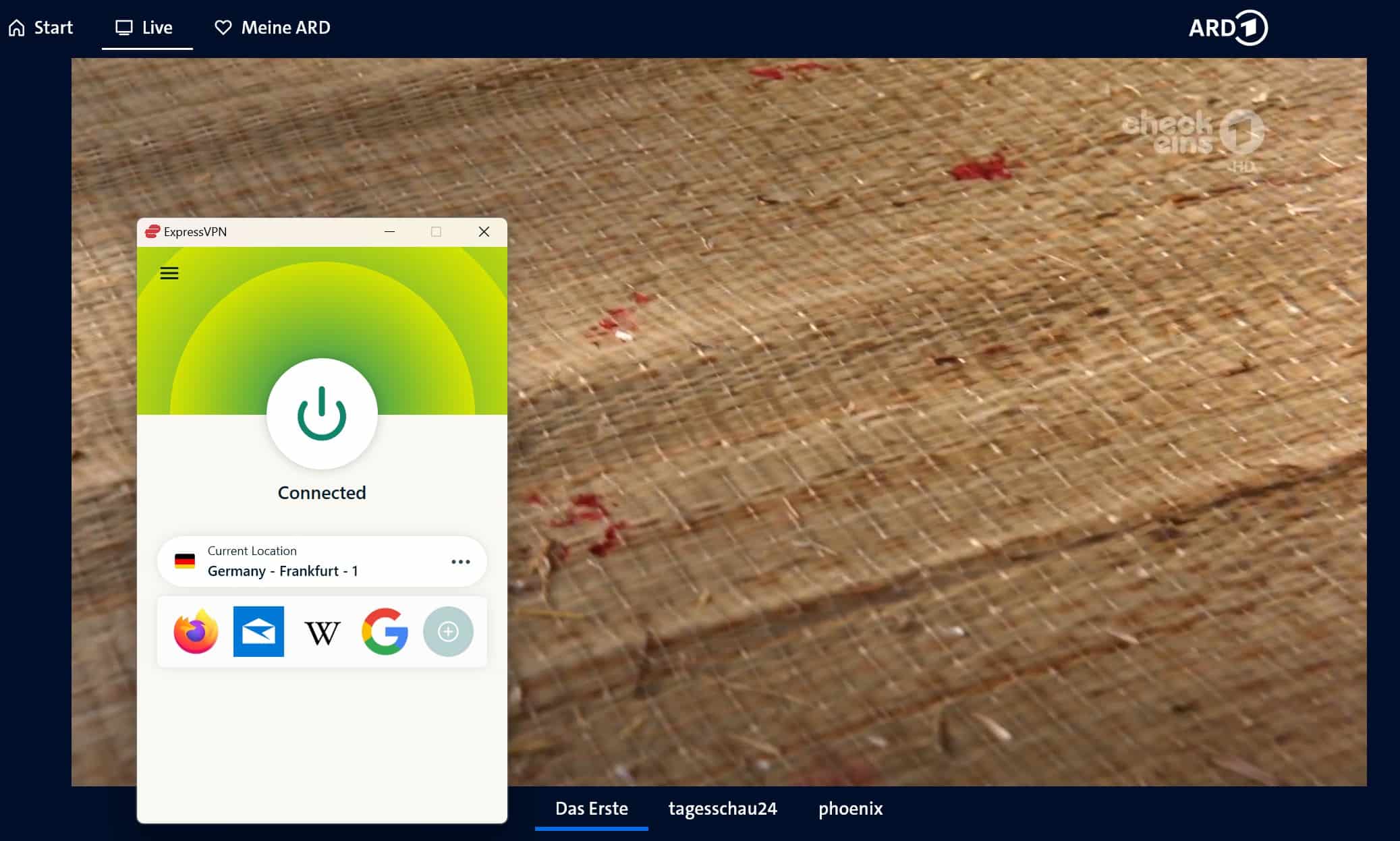This screenshot has width=1400, height=841.
Task: Click the ARD logo
Action: coord(1227,28)
